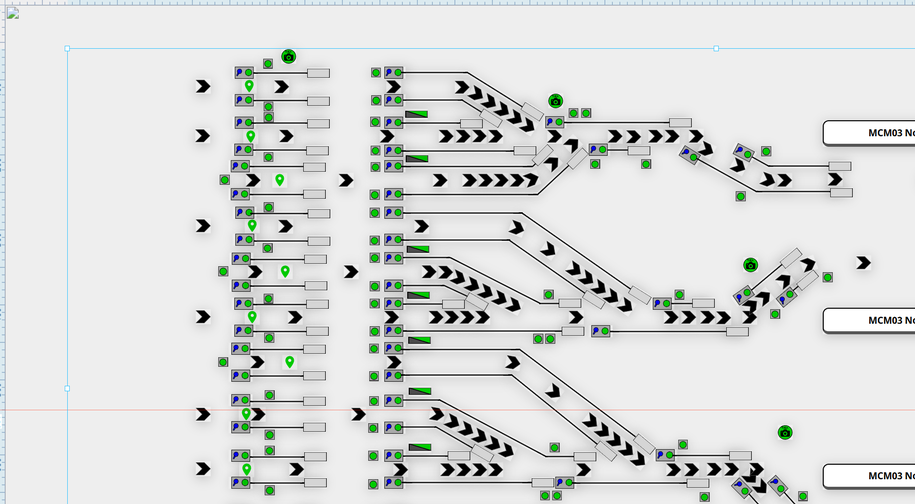Click the broken image icon in top-left corner

point(13,13)
